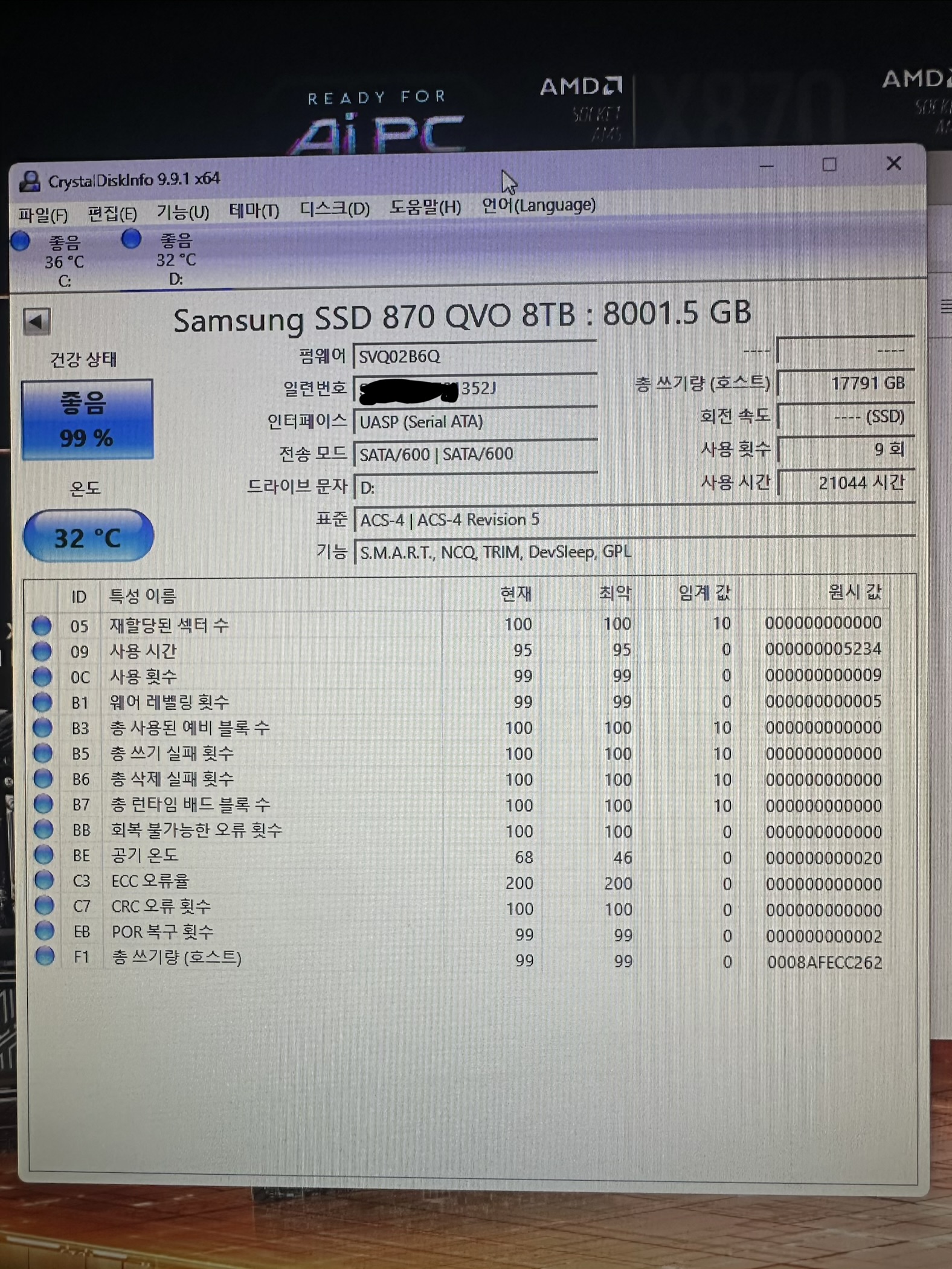Click status dot for attribute BE
952x1269 pixels.
(43, 854)
